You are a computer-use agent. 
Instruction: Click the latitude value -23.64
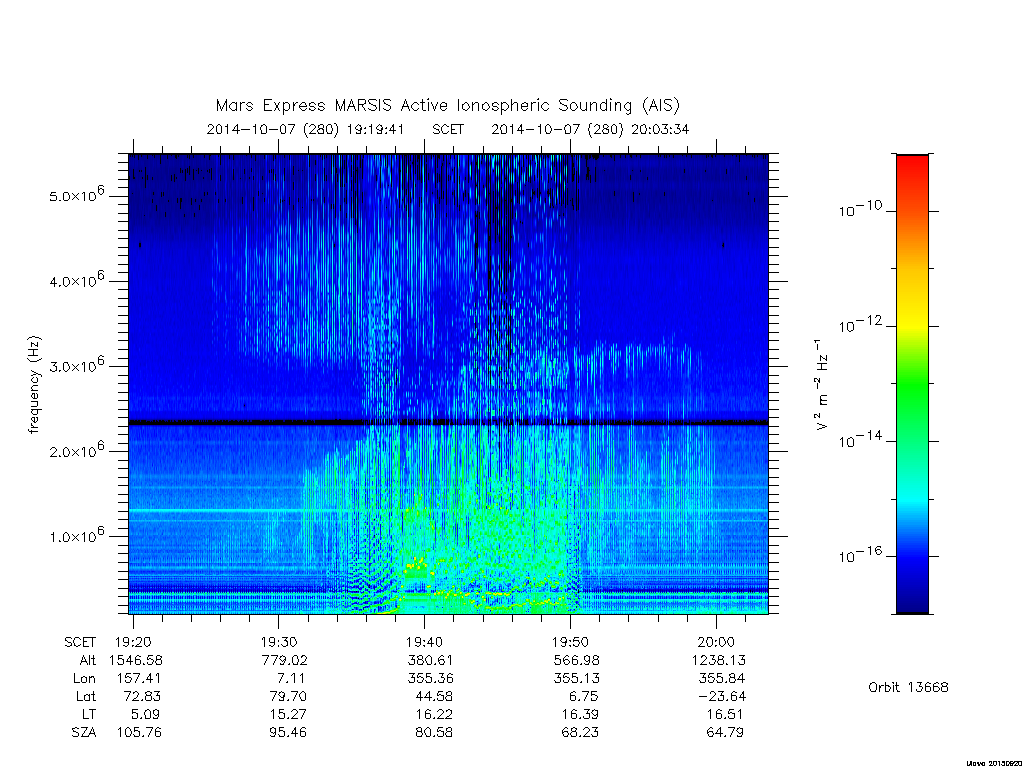tap(722, 696)
